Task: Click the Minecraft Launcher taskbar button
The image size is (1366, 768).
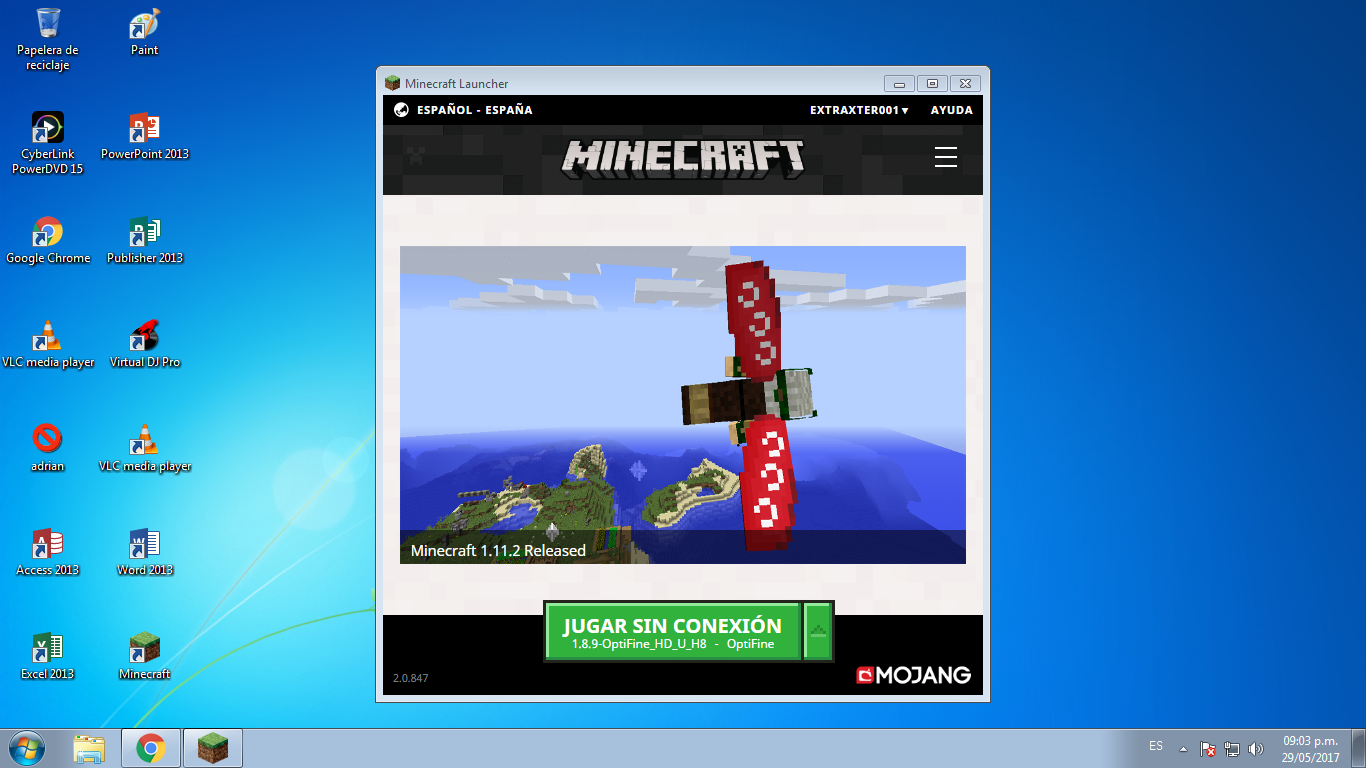Action: pyautogui.click(x=213, y=748)
